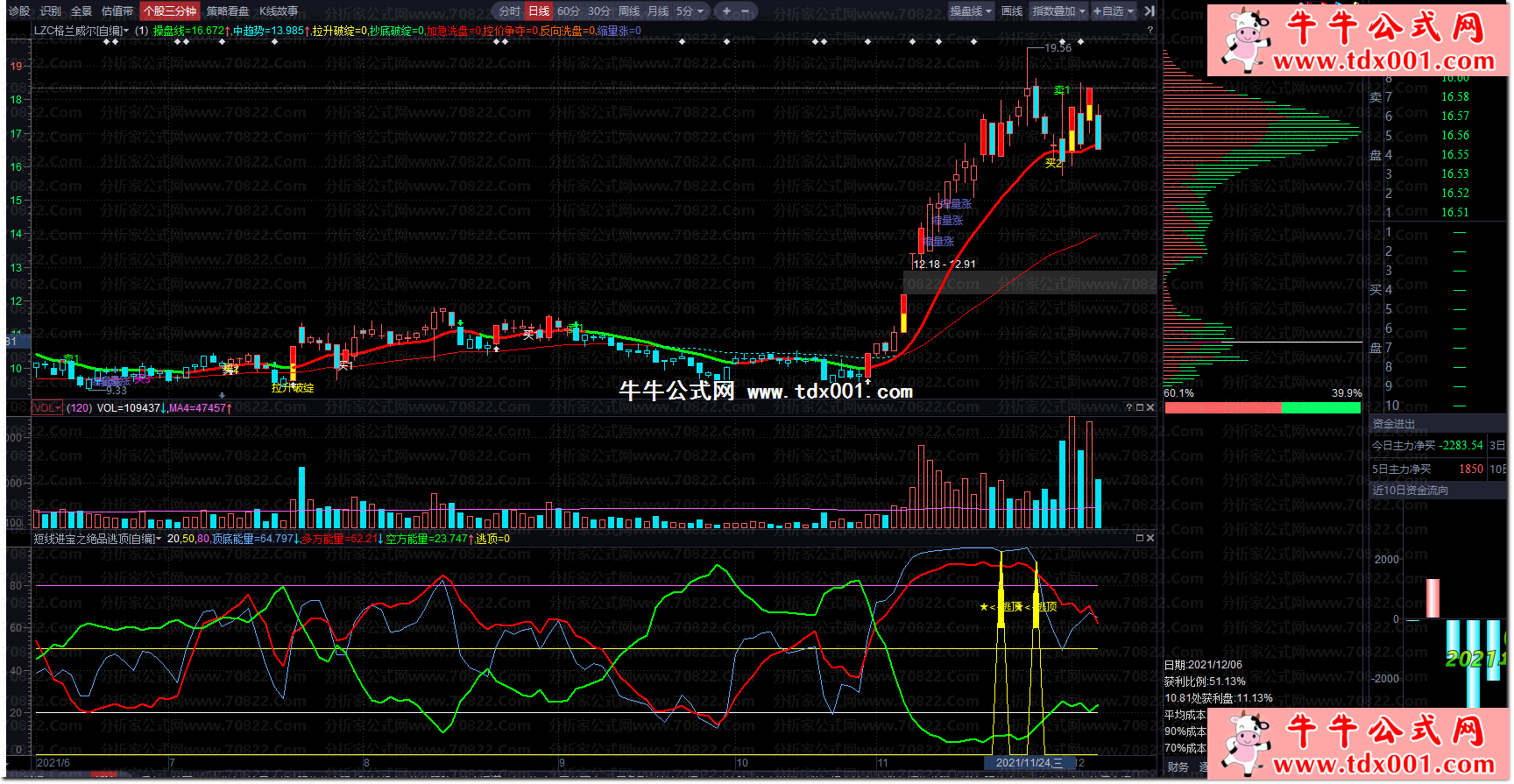Screen dimensions: 1514x784
Task: Select the 日线 daily period
Action: click(x=539, y=11)
